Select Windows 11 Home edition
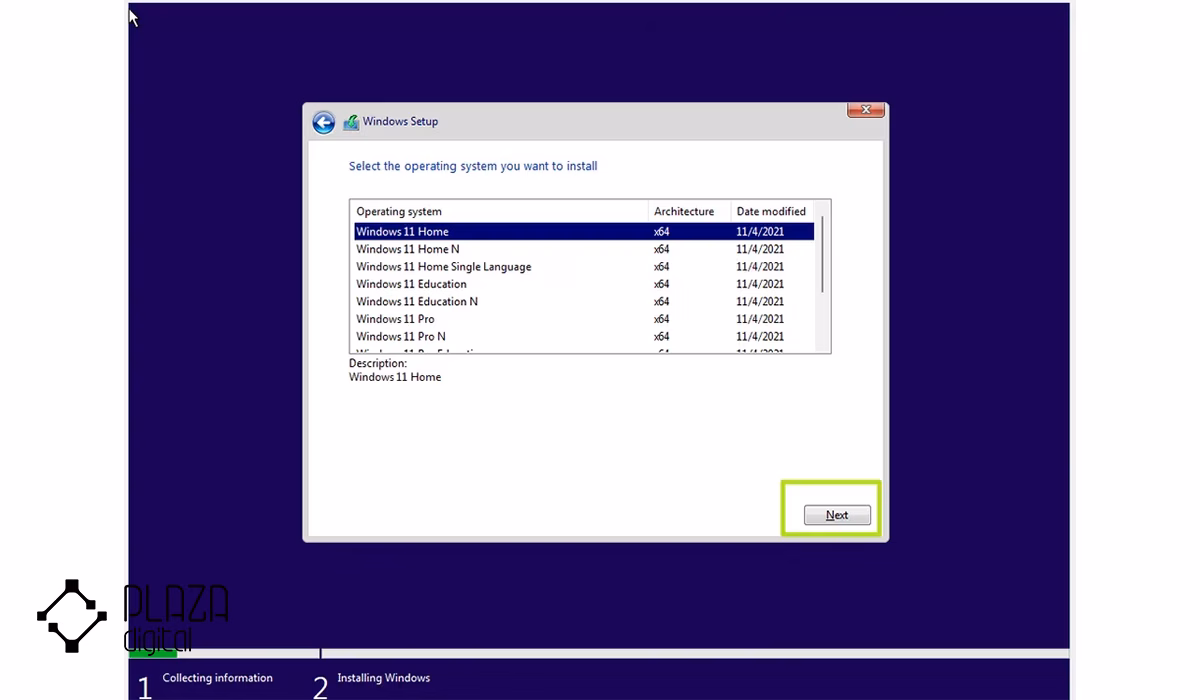1200x700 pixels. (x=584, y=232)
